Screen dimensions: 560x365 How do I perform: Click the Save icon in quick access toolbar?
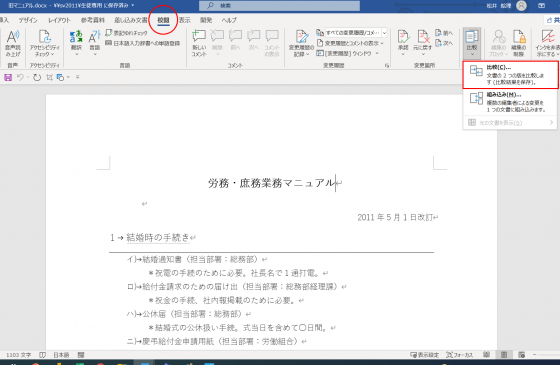(x=8, y=77)
